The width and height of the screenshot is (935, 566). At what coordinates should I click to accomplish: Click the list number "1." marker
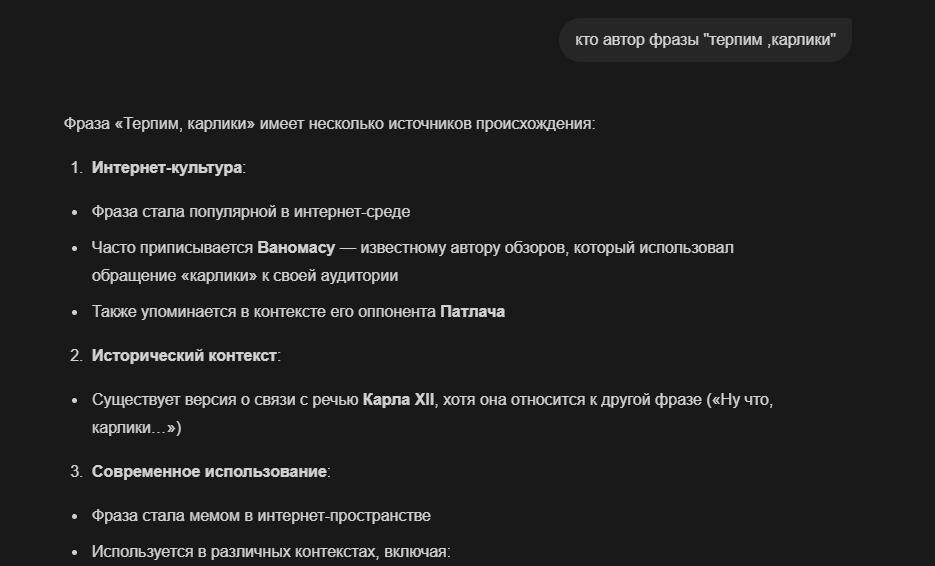point(76,167)
